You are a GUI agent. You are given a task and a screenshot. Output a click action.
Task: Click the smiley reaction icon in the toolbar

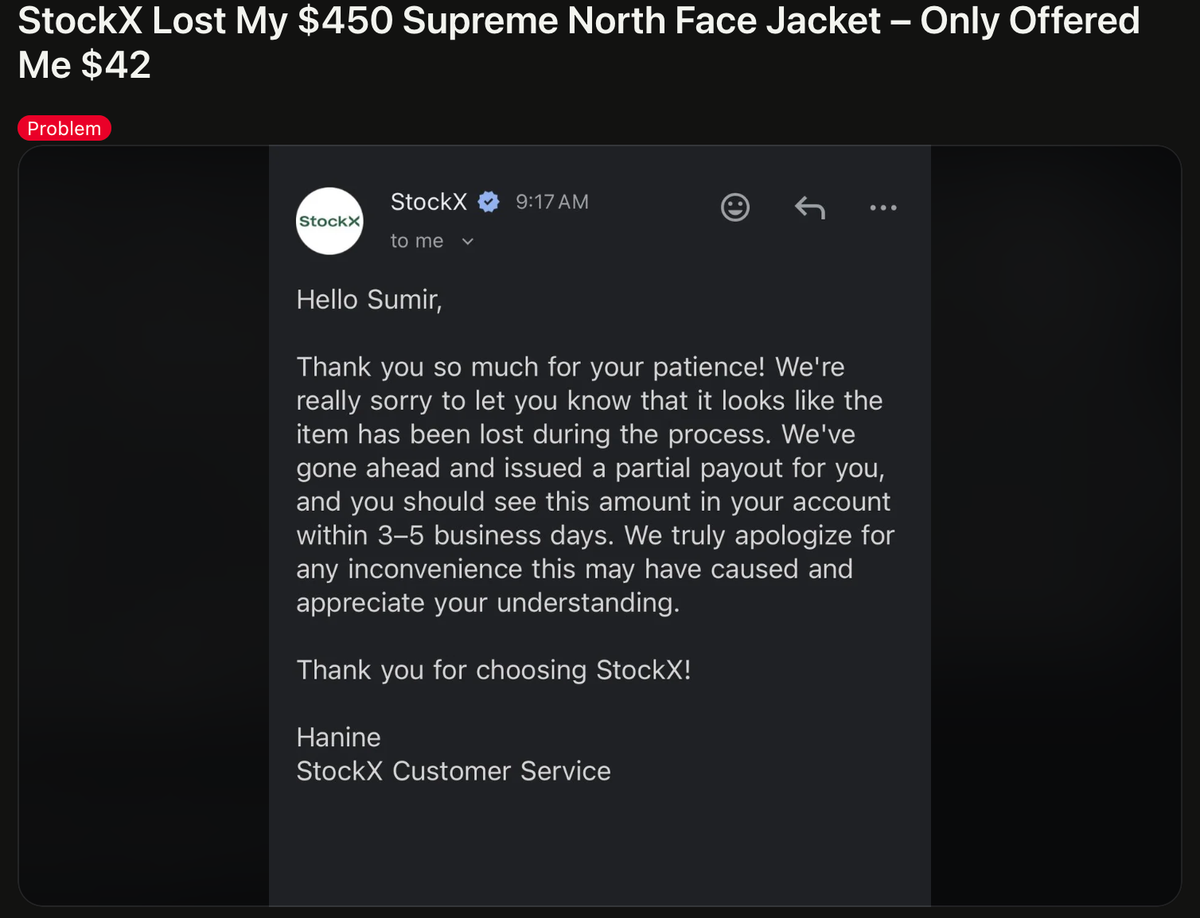[735, 207]
